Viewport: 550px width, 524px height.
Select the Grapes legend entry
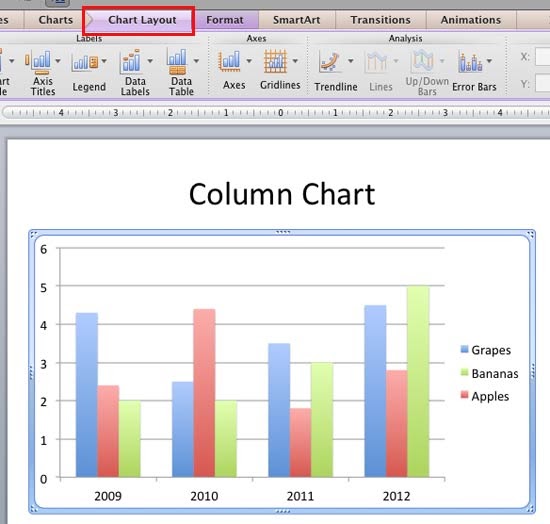click(x=485, y=350)
